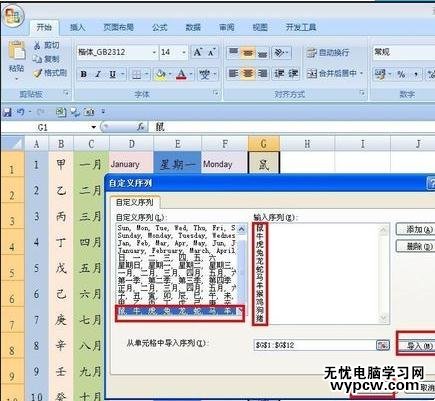Click the range selector icon beside $G$1:$G$12
The height and width of the screenshot is (401, 435).
pos(383,345)
